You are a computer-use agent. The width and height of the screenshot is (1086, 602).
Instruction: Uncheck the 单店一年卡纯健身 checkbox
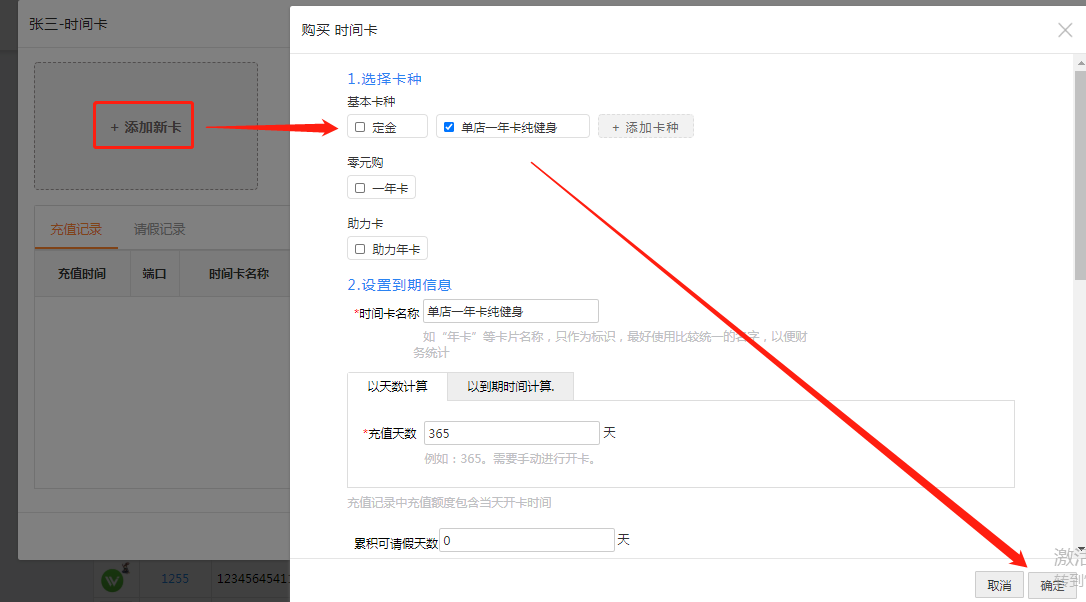tap(449, 127)
